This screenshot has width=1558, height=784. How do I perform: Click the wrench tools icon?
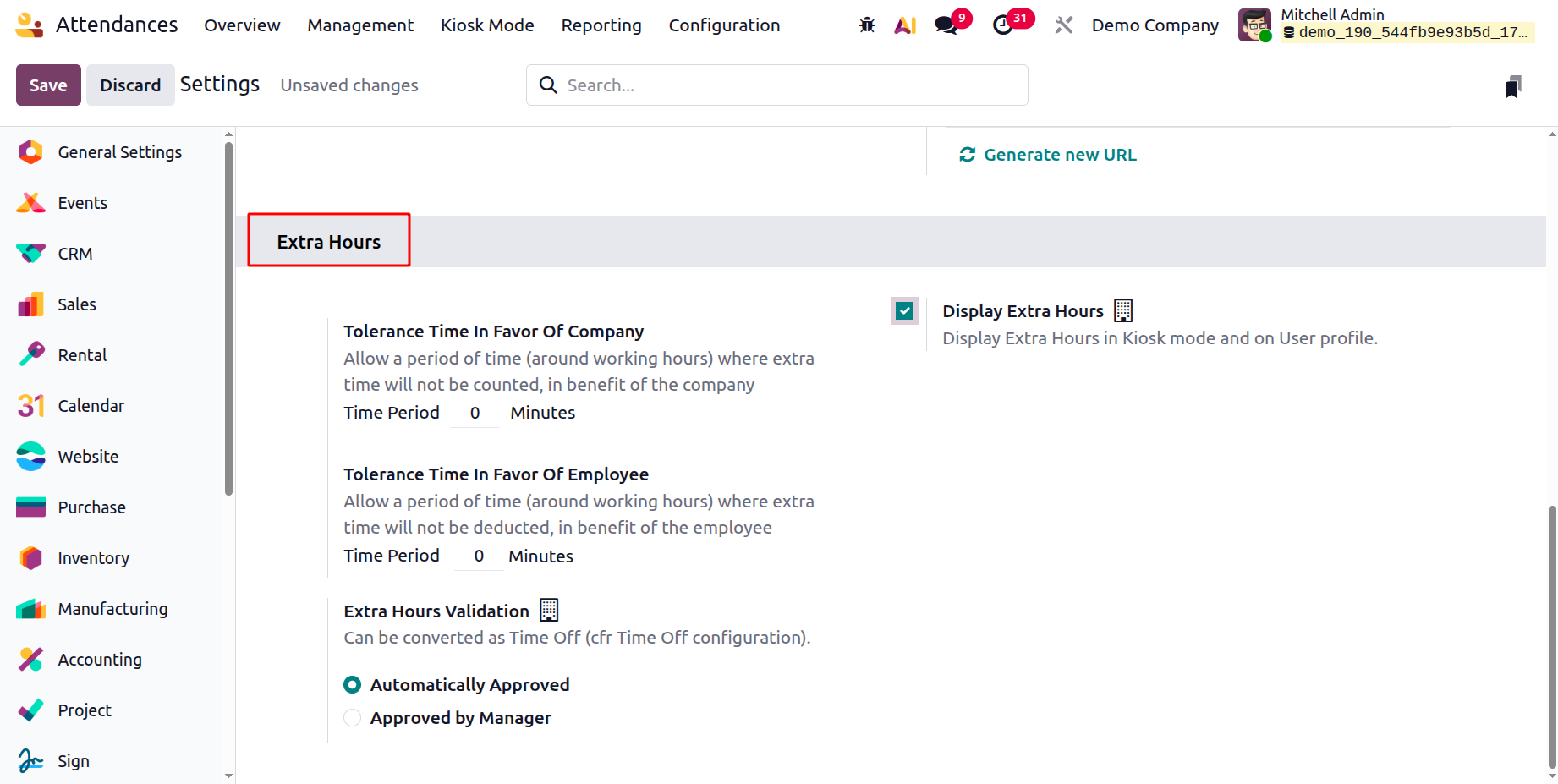[x=1063, y=25]
